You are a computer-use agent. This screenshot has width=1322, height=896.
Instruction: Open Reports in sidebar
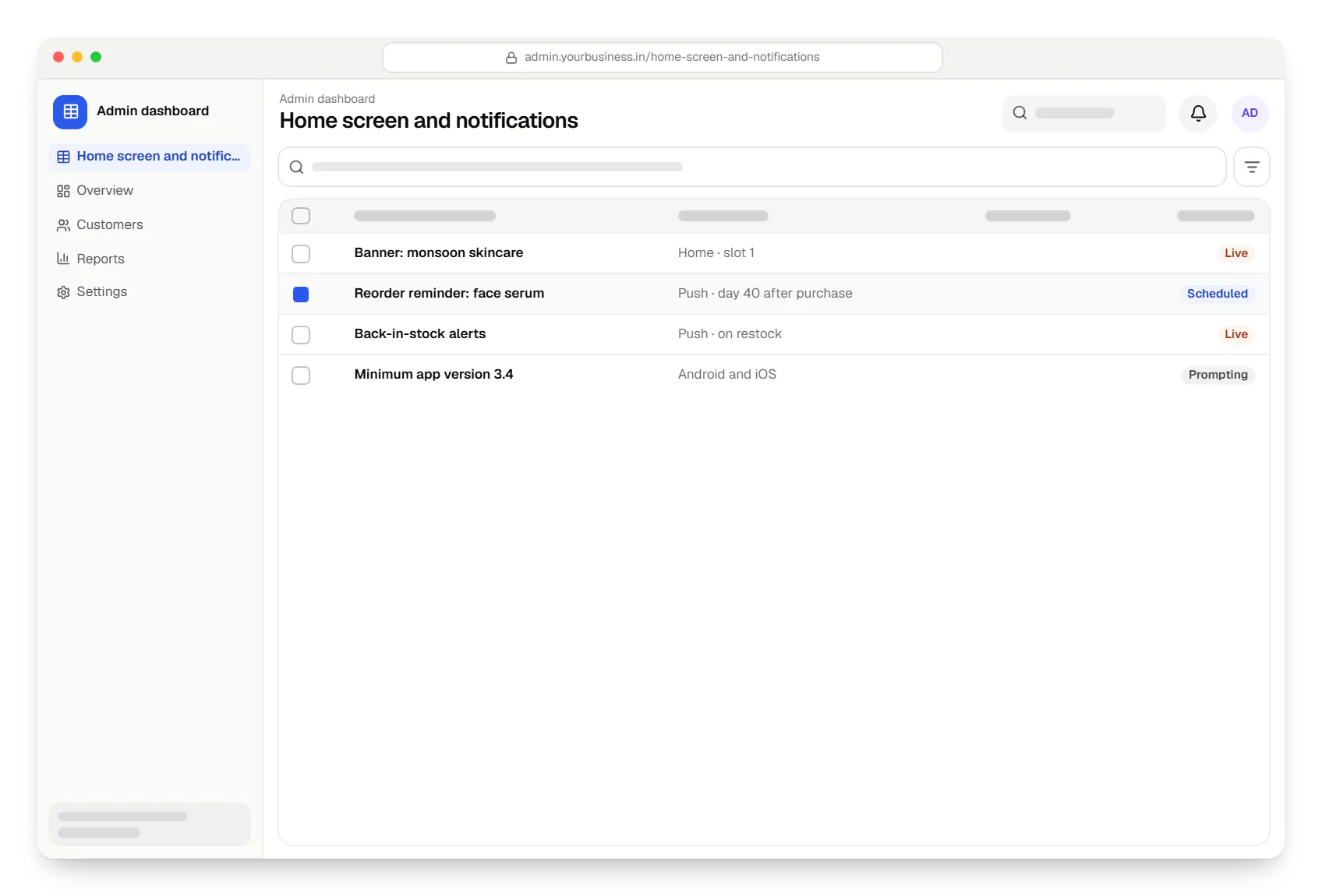point(150,259)
